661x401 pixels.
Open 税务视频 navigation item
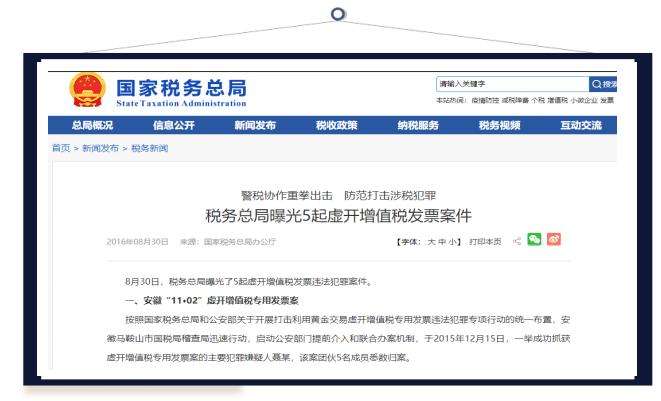tap(499, 125)
